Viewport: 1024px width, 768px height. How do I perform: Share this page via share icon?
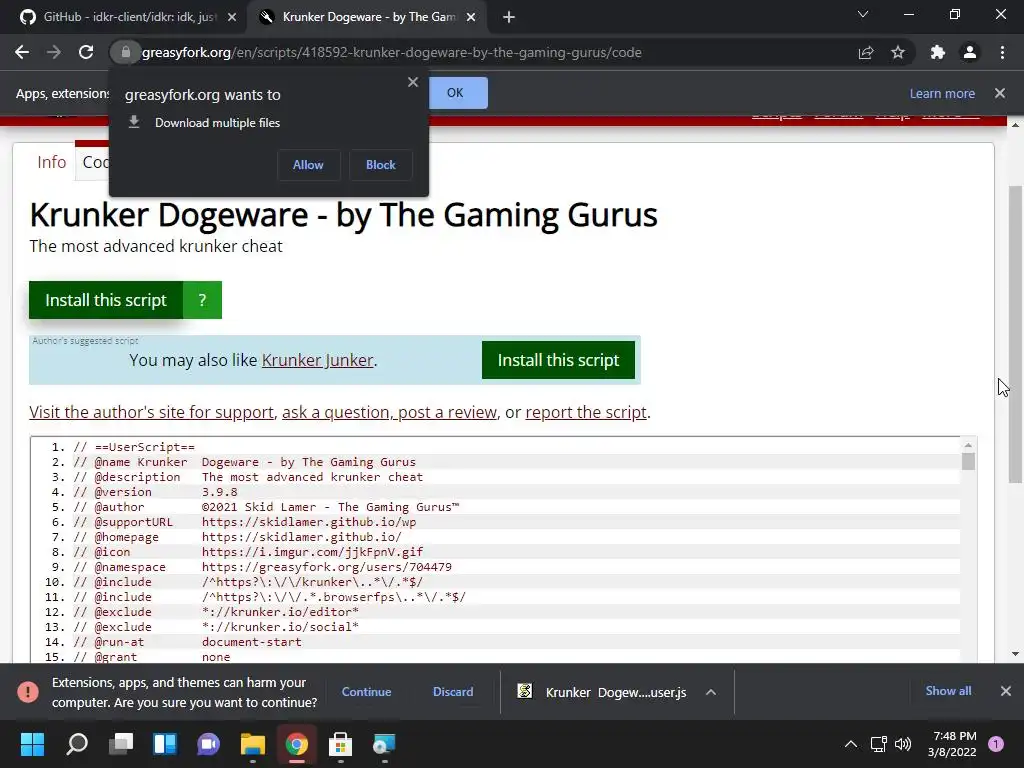[866, 52]
